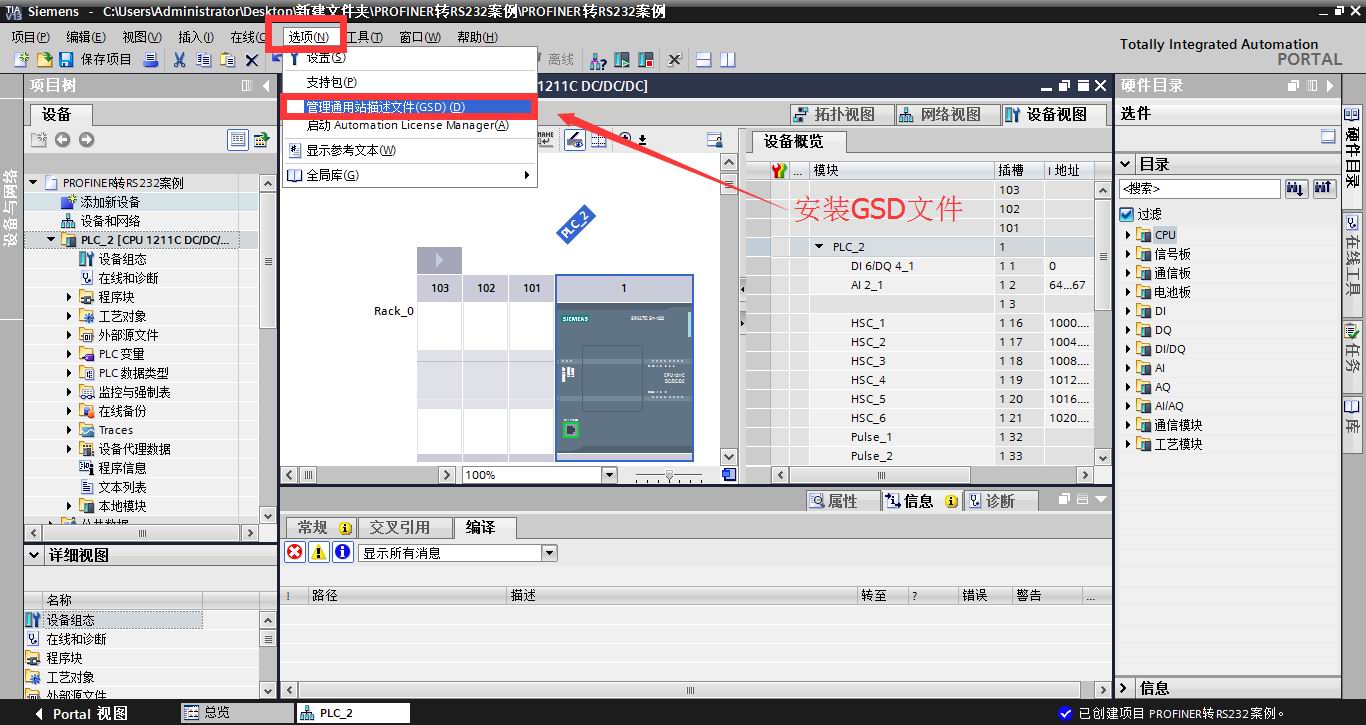Click the Stop CPU toolbar icon
Viewport: 1366px width, 725px height.
coord(645,60)
